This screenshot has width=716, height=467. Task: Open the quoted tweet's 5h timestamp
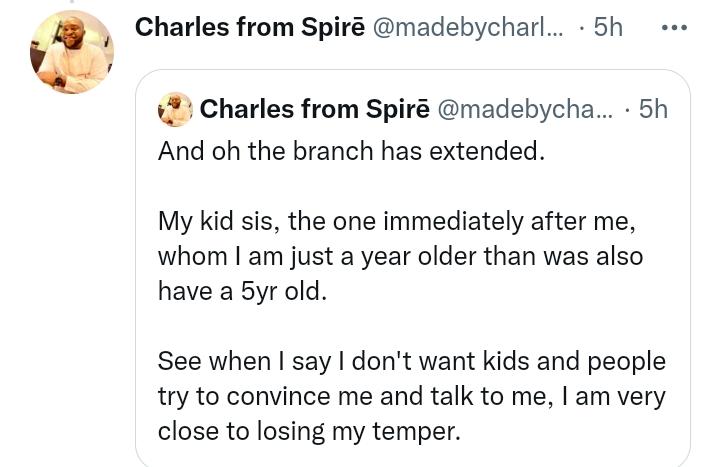click(652, 109)
